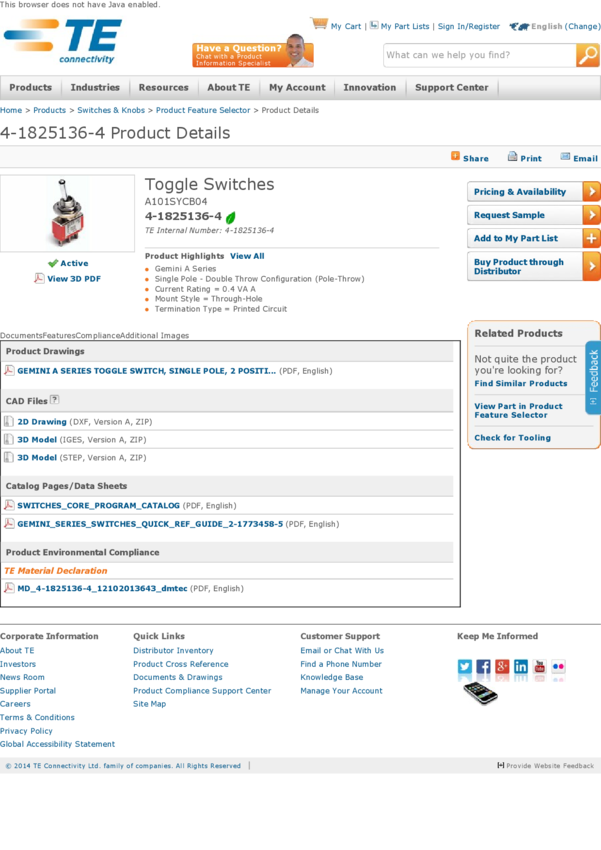The height and width of the screenshot is (850, 601).
Task: Open the LinkedIn social icon
Action: pos(521,667)
